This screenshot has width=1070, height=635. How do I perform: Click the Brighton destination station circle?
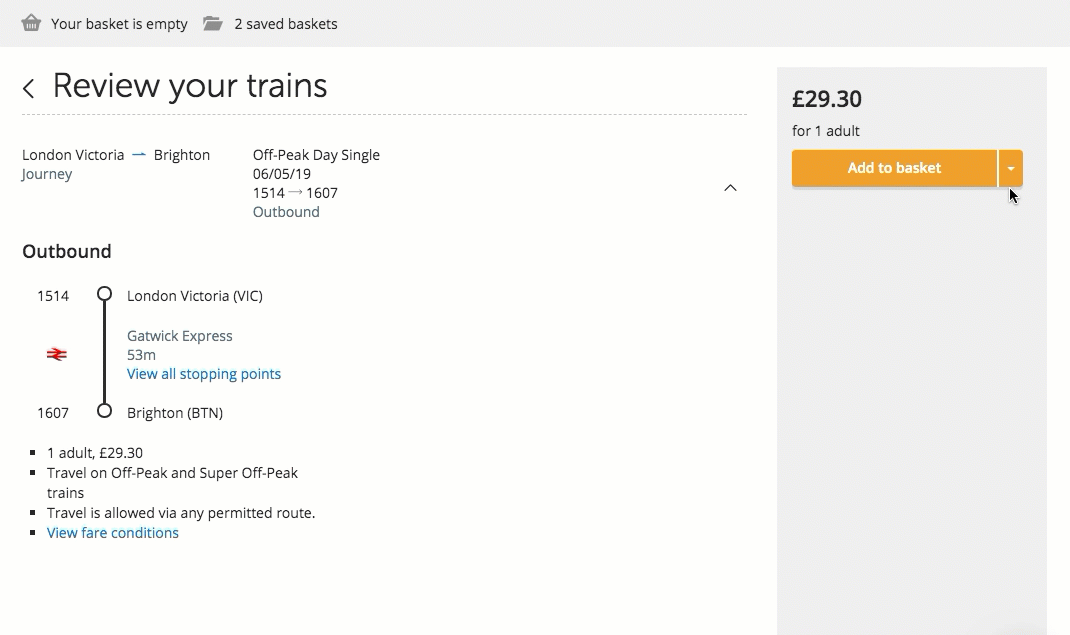(x=104, y=411)
